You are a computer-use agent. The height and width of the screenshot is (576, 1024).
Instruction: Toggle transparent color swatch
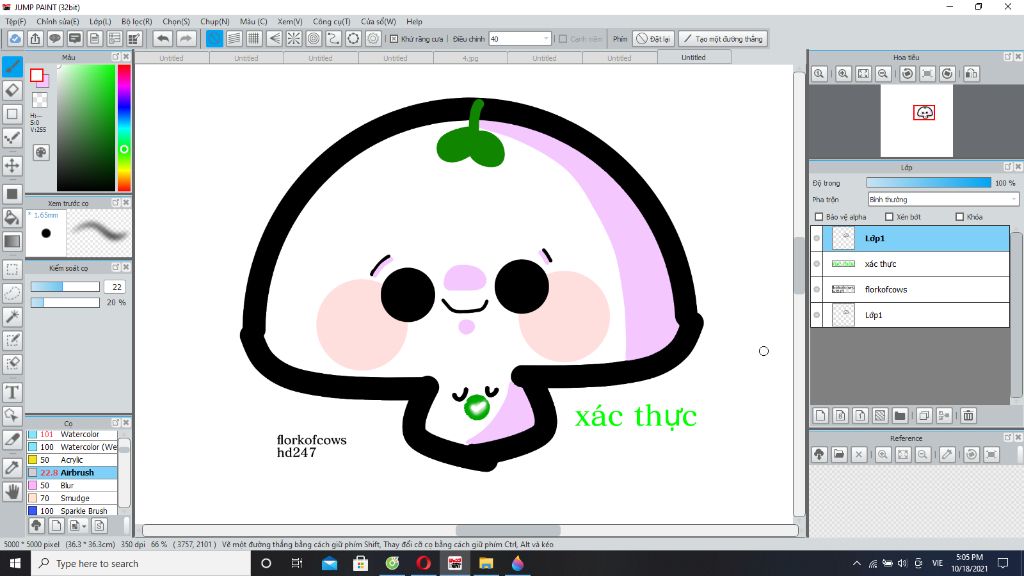point(40,100)
